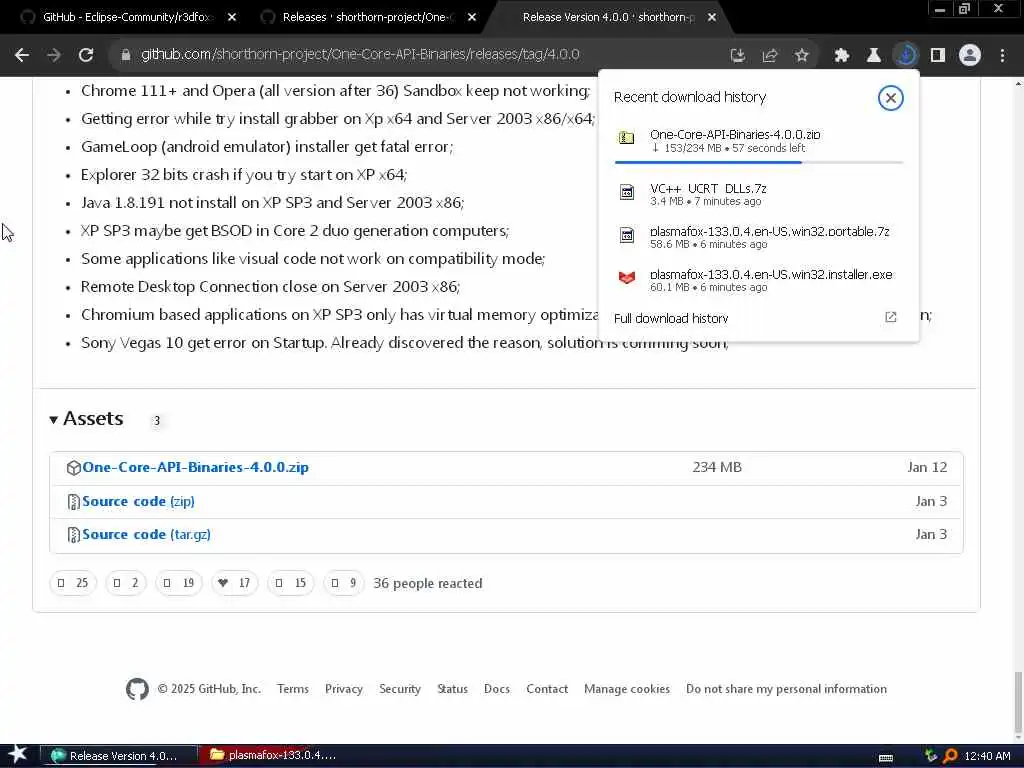Open the profile avatar icon
Screen dimensions: 1024x768
tap(970, 56)
